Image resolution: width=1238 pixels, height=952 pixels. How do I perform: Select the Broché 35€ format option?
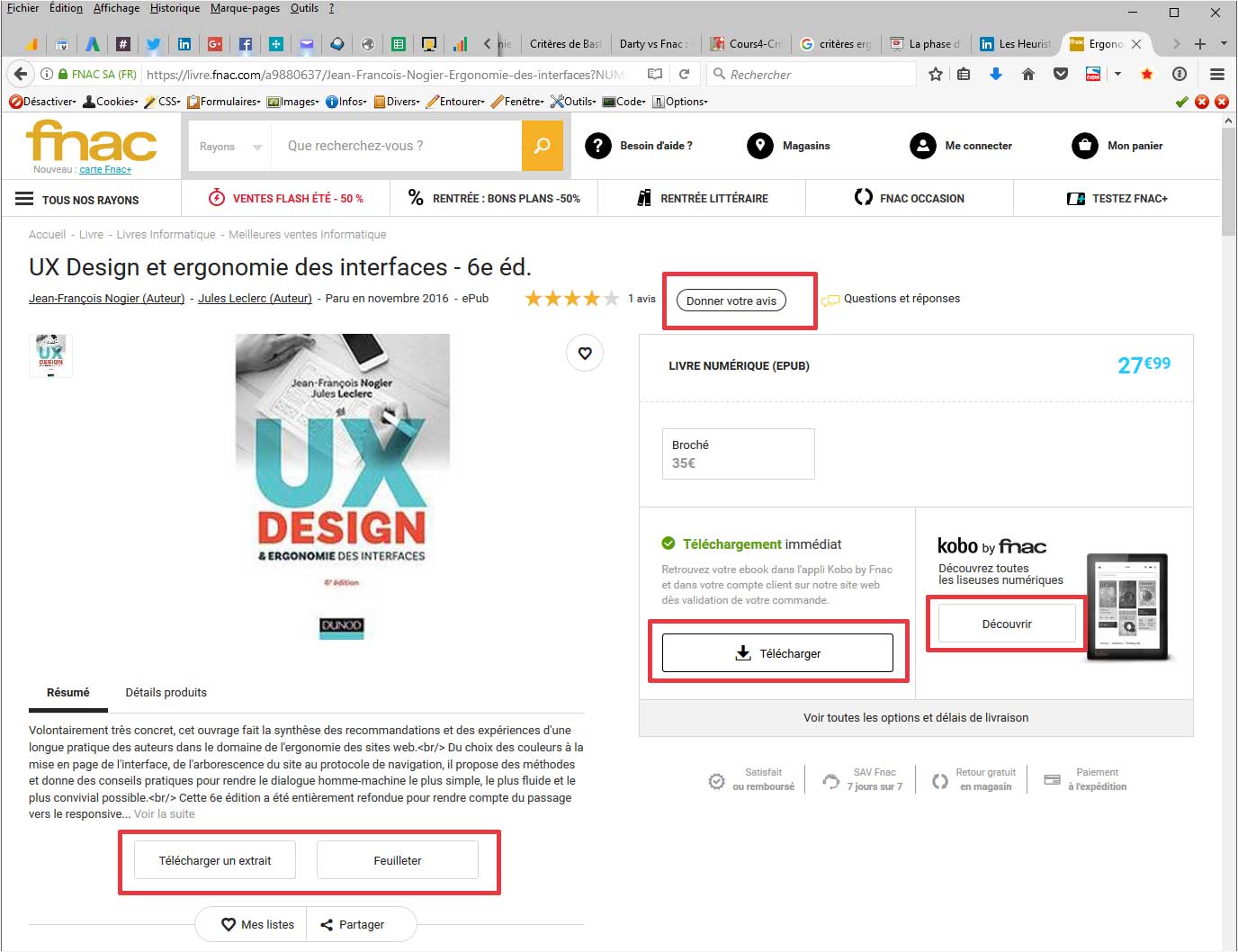[738, 454]
